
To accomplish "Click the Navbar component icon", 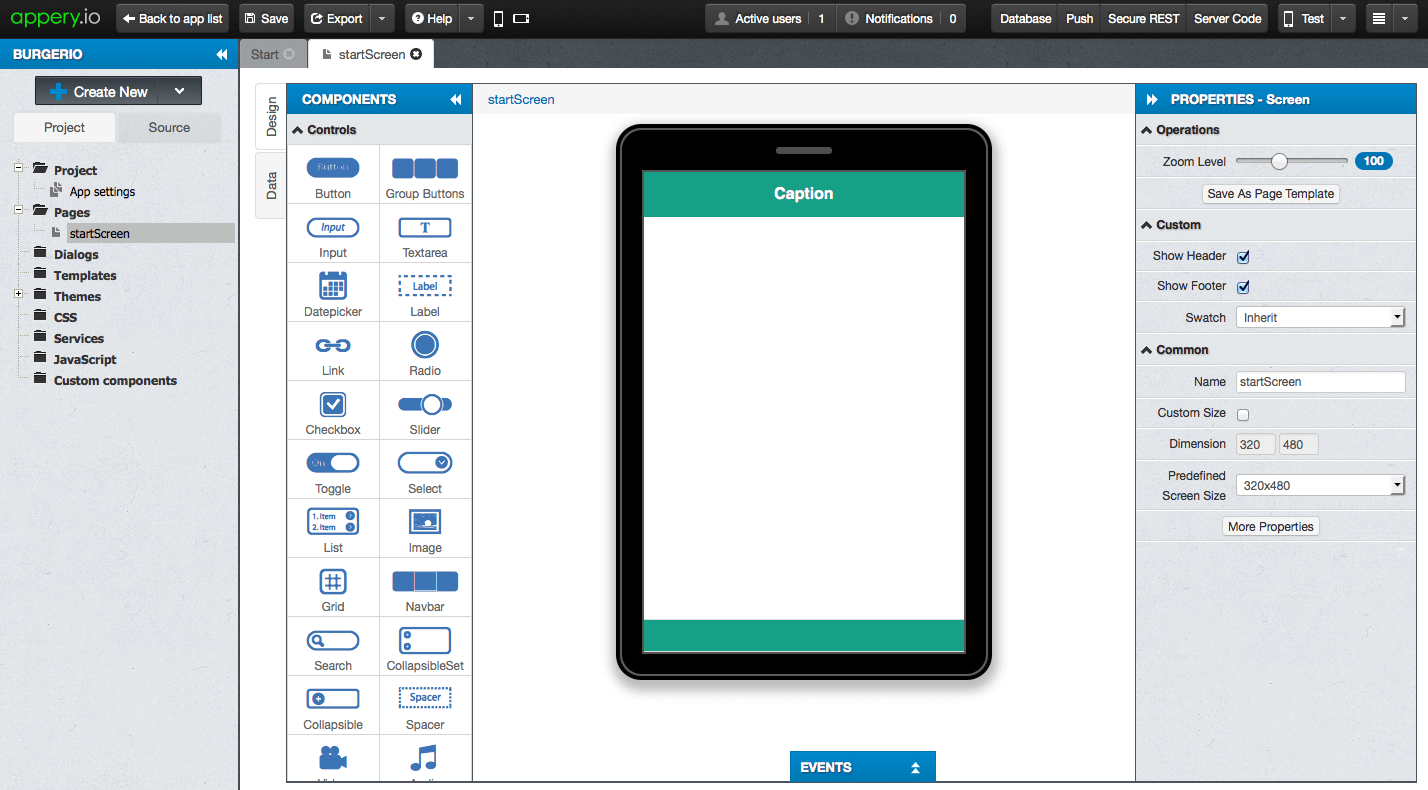I will [425, 581].
